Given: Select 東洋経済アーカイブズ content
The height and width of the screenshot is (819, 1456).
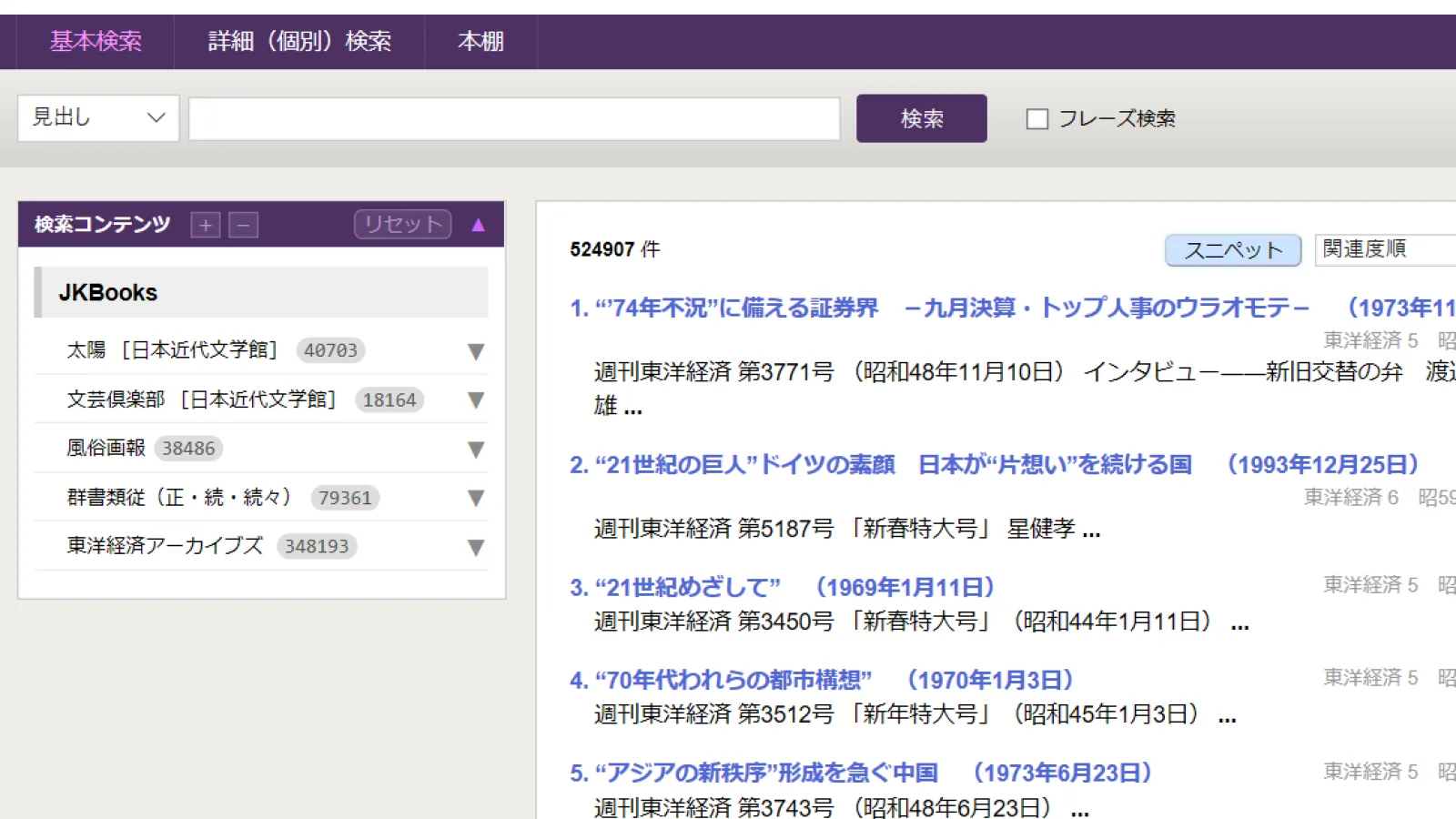Looking at the screenshot, I should (x=165, y=546).
